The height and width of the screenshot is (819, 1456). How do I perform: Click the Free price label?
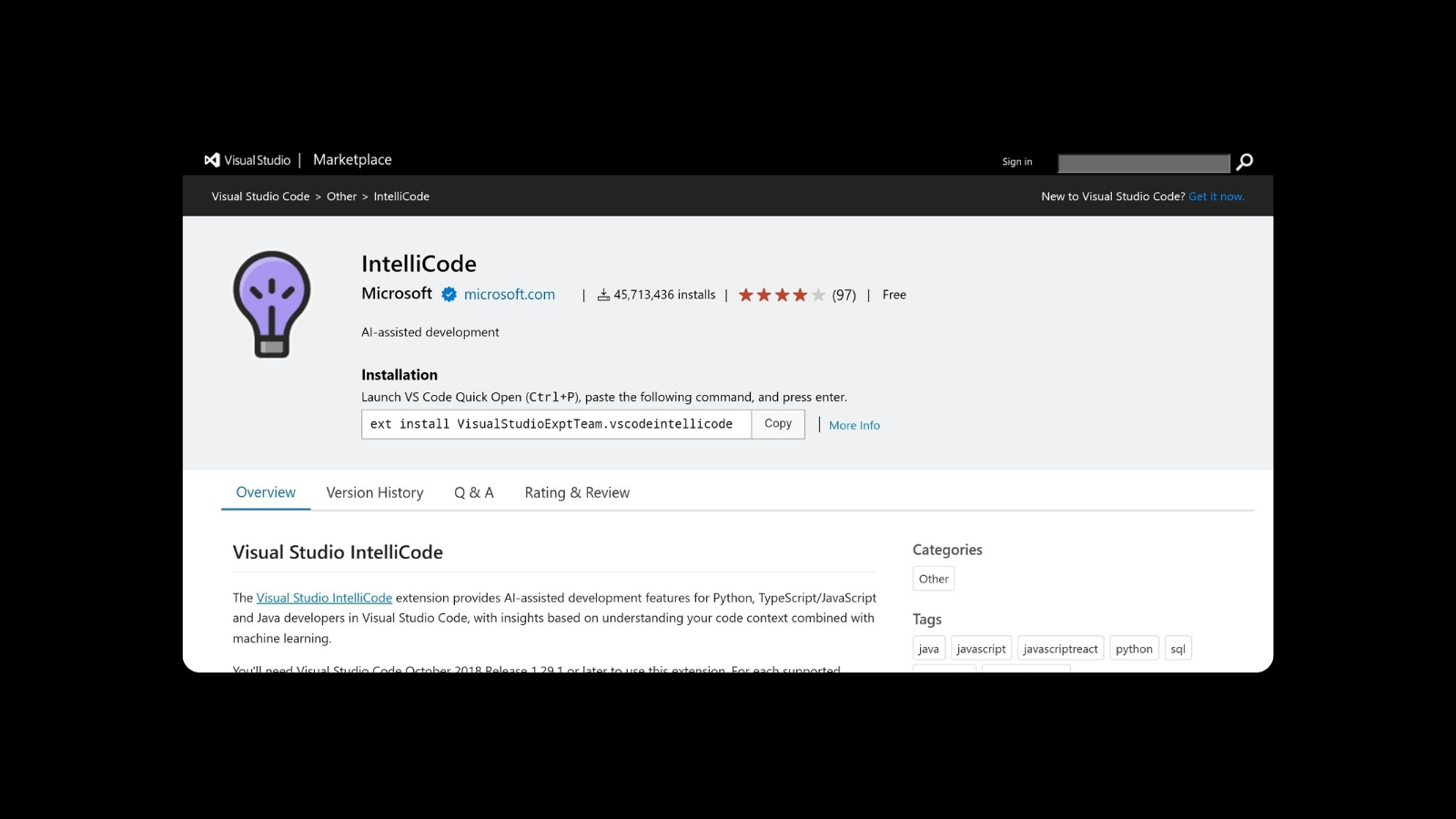pyautogui.click(x=895, y=295)
